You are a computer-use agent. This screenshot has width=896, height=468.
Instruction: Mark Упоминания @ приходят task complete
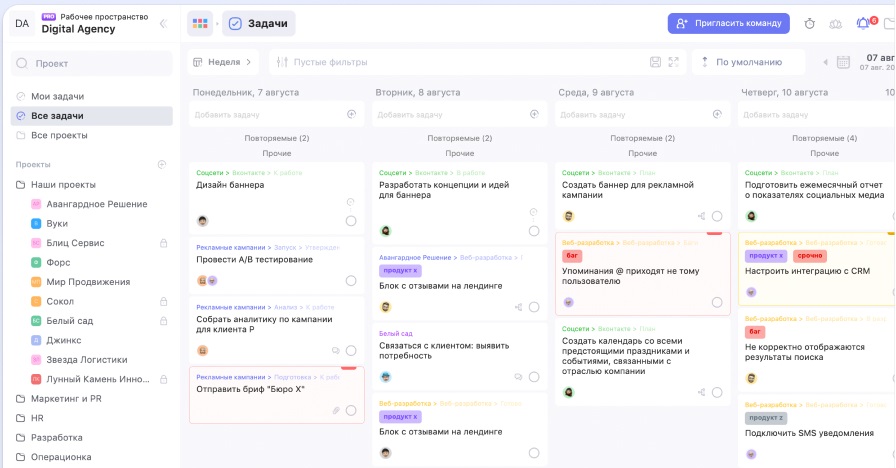[x=717, y=302]
